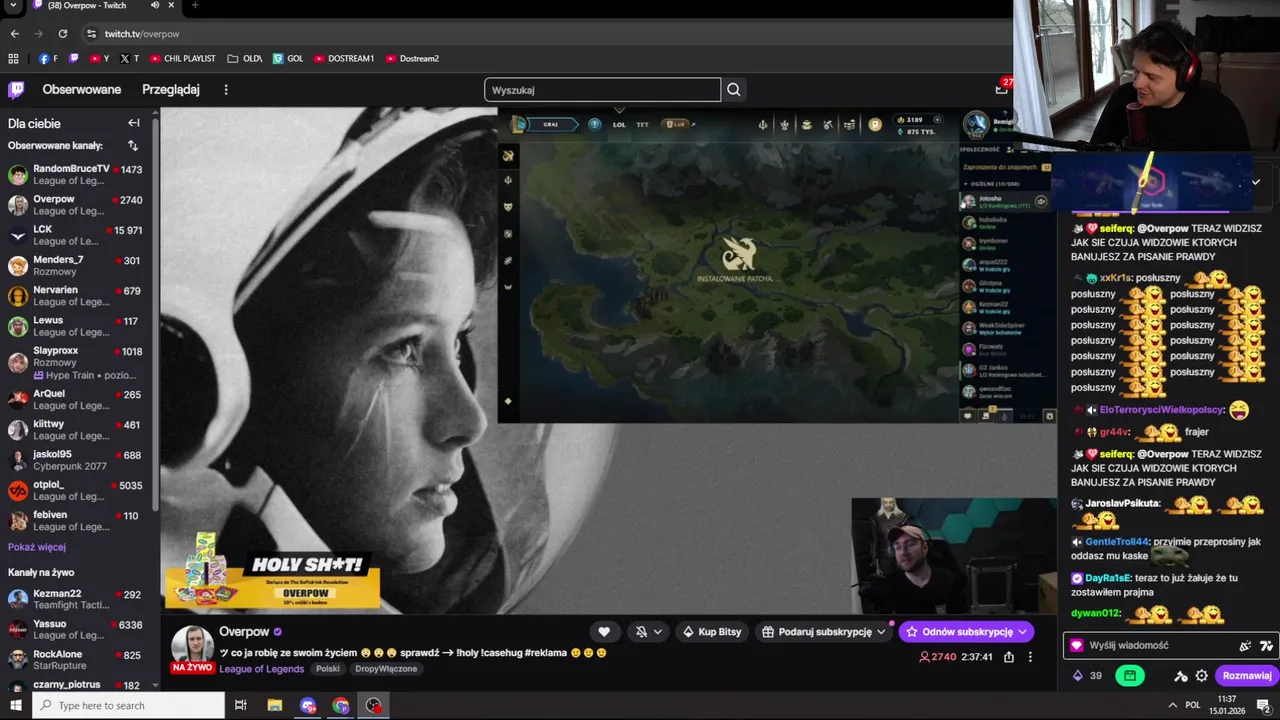Collapse the overlay panel chevron above chat
The image size is (1280, 720).
[x=1256, y=182]
